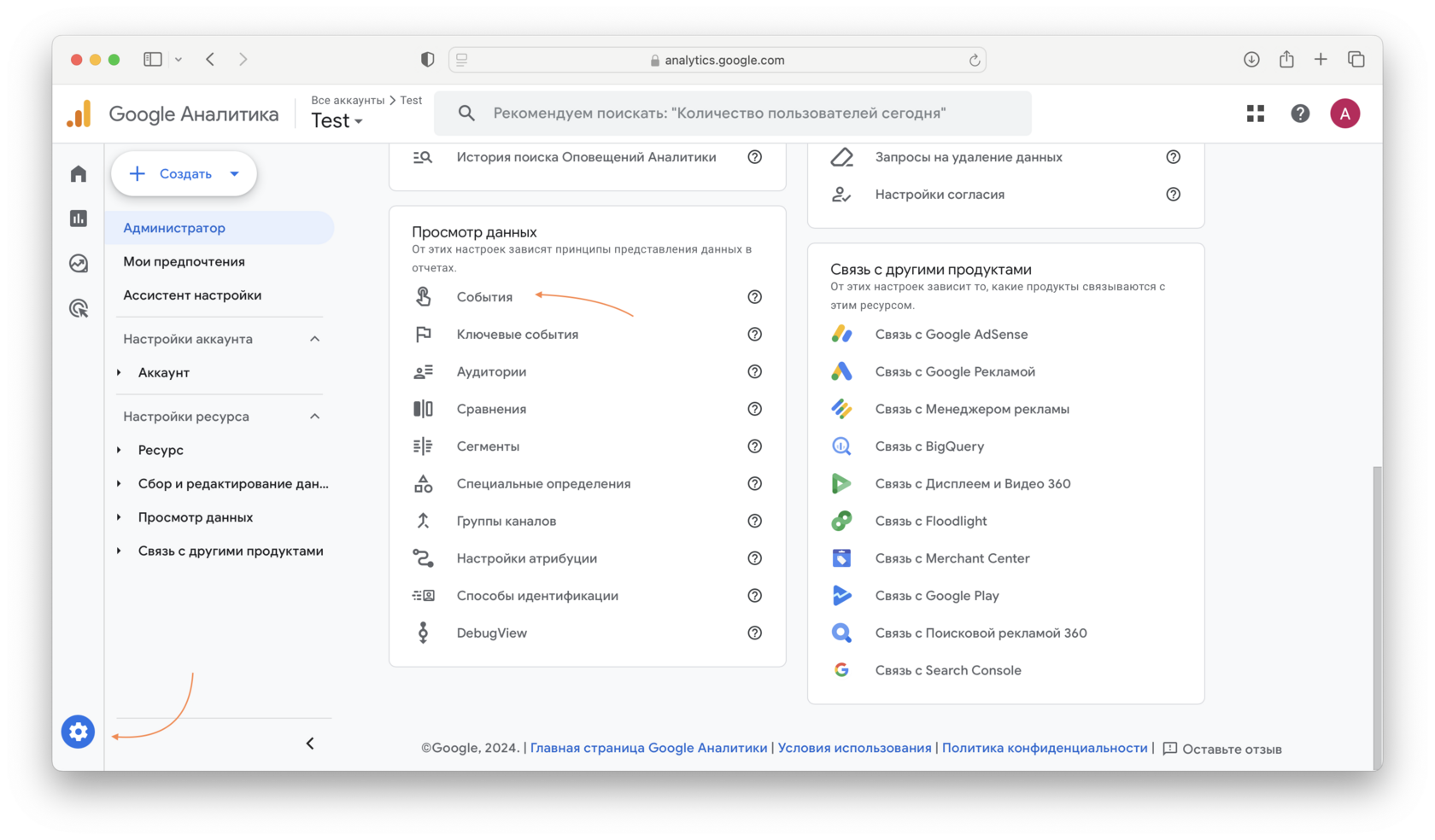Click the Условия использования footer link

(x=854, y=748)
